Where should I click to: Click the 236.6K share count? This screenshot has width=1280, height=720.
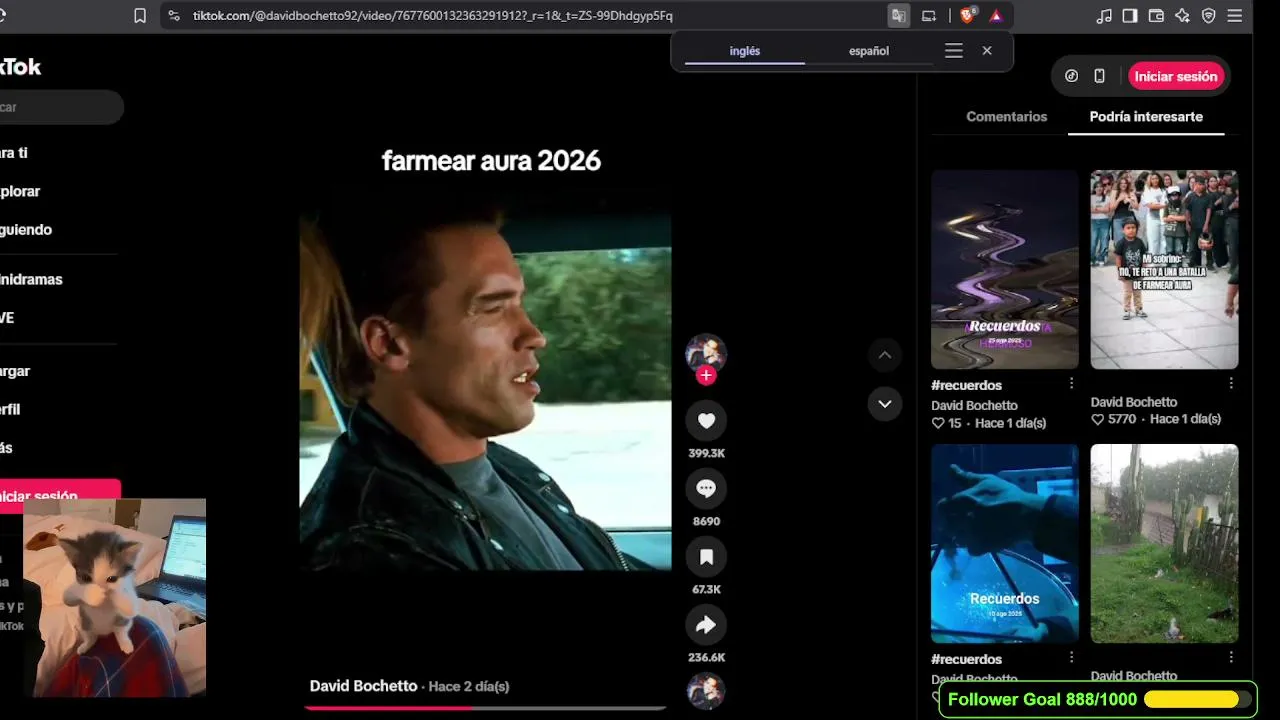click(x=706, y=657)
